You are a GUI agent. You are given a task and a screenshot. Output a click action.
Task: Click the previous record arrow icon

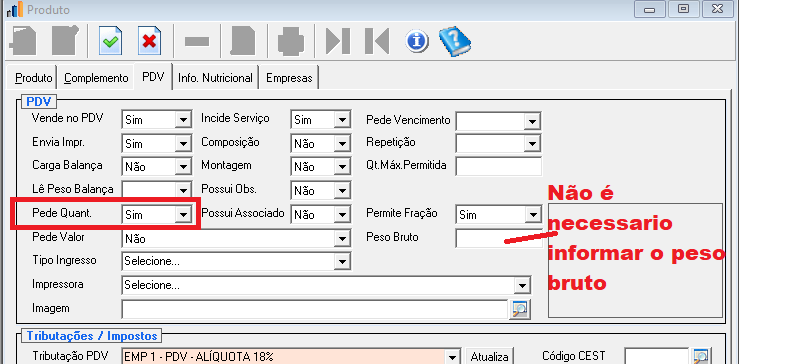click(x=377, y=41)
